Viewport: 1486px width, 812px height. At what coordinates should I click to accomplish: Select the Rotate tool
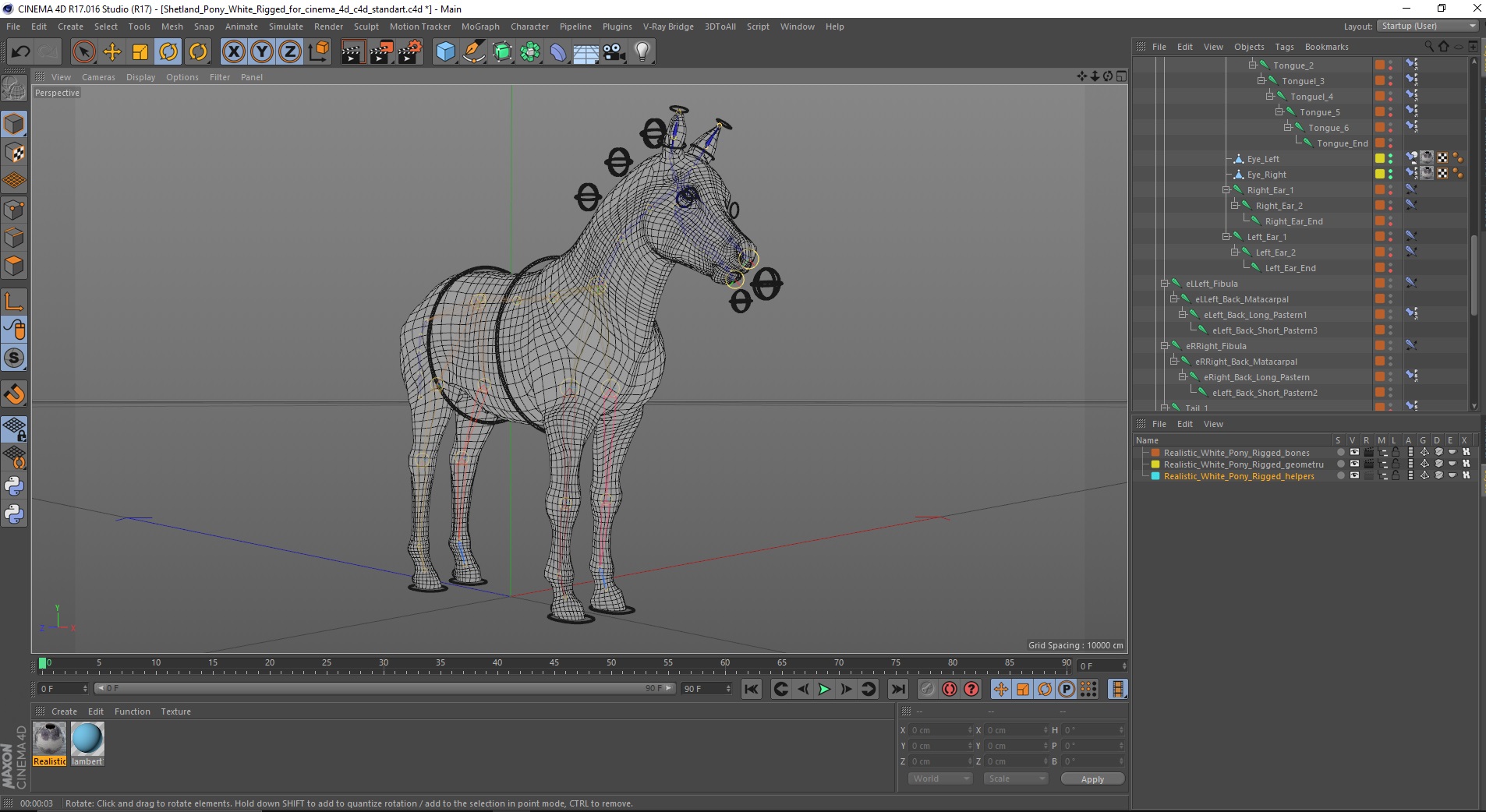(168, 52)
